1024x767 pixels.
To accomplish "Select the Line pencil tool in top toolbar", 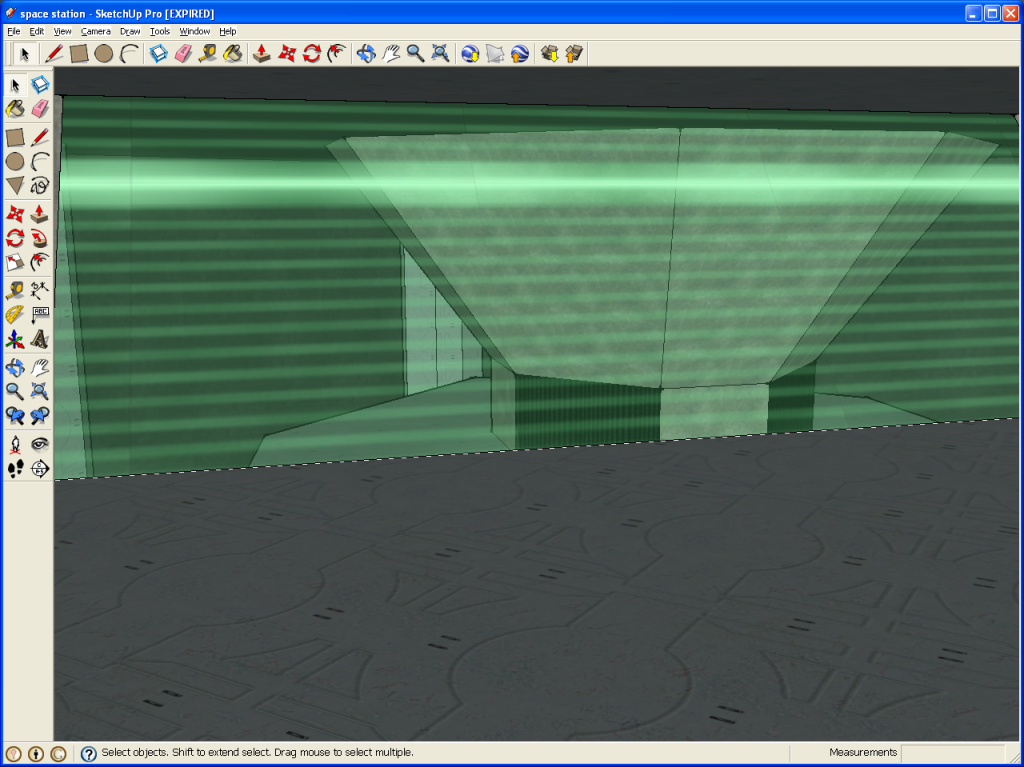I will tap(54, 54).
